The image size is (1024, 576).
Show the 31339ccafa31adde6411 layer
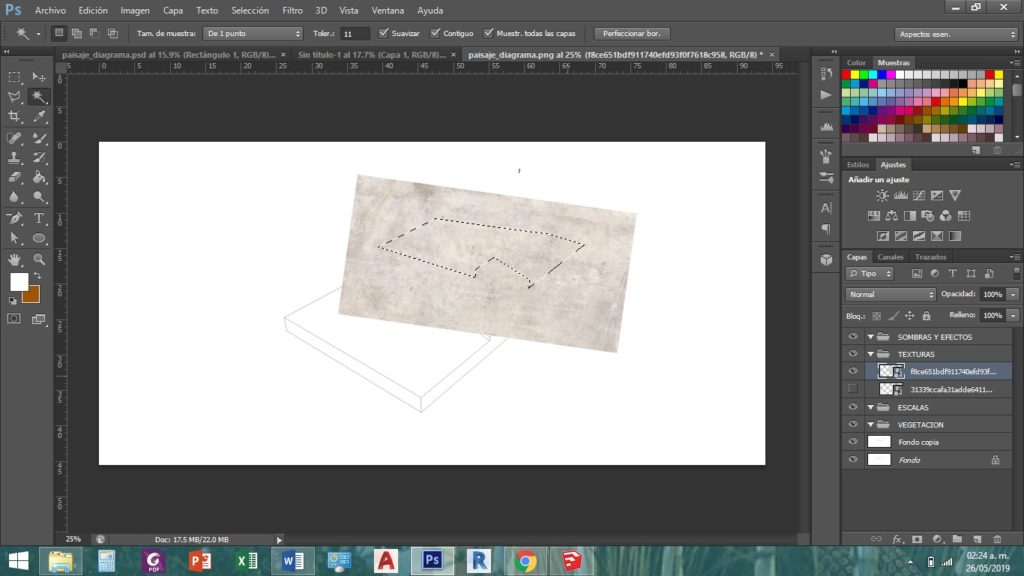point(852,389)
